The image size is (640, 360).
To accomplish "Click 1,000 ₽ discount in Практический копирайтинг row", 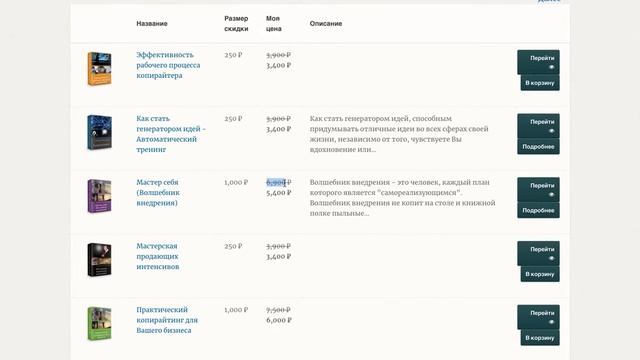I will point(236,309).
